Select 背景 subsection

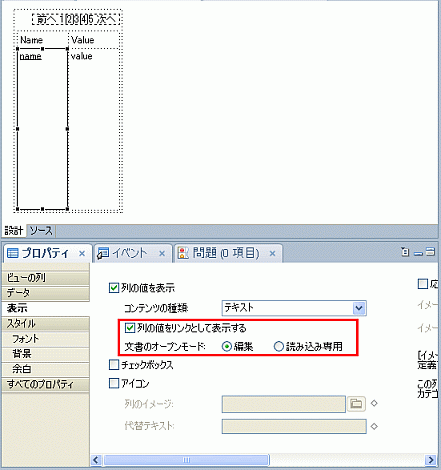pyautogui.click(x=45, y=354)
